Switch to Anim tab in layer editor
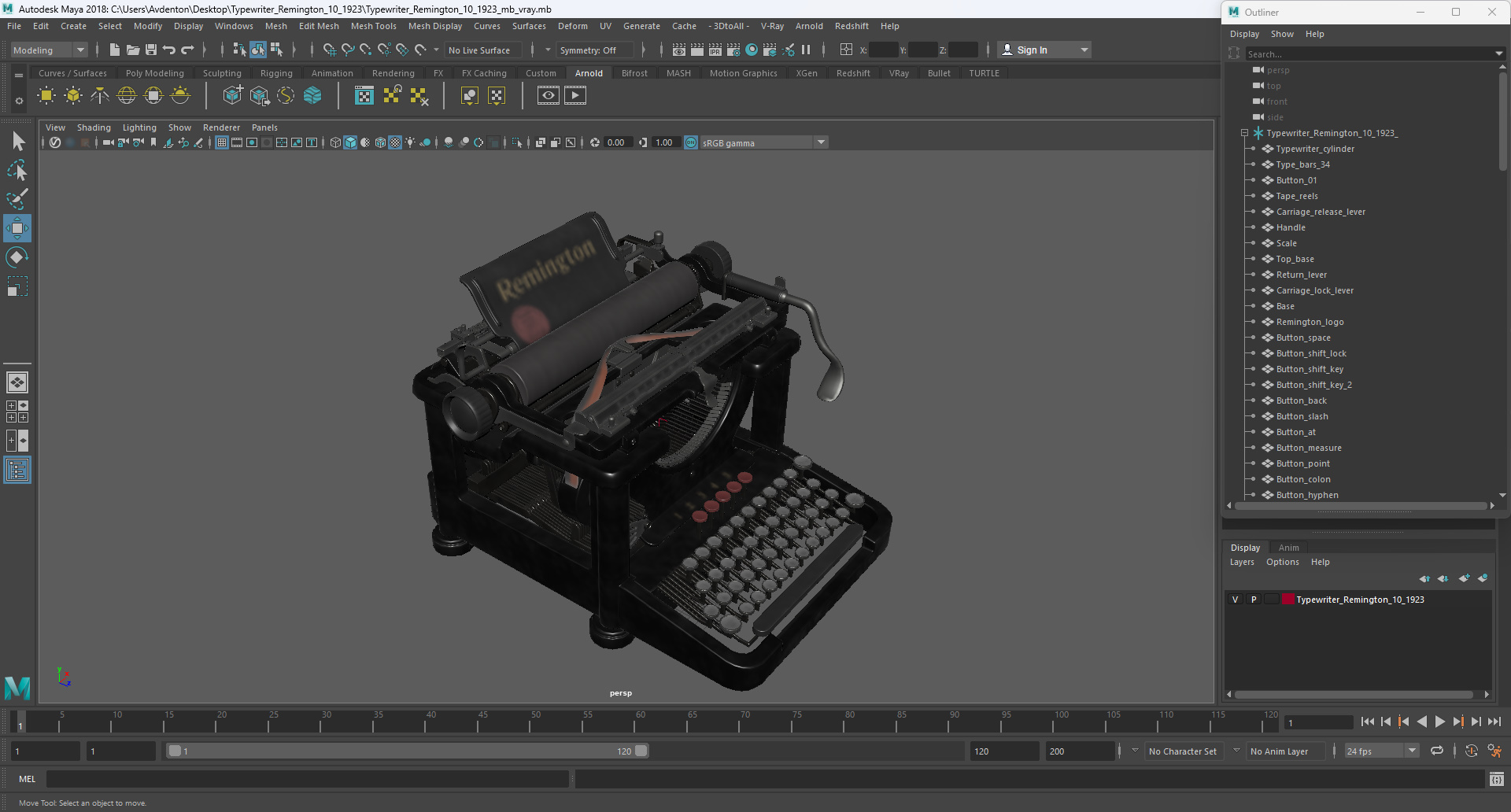Viewport: 1511px width, 812px height. [x=1288, y=548]
